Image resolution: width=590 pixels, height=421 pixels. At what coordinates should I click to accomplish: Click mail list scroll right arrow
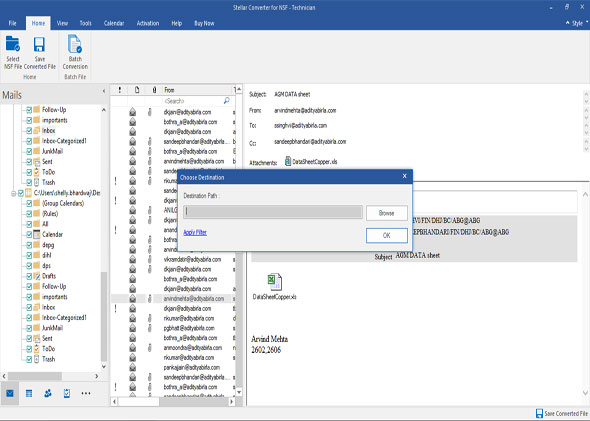(x=231, y=401)
